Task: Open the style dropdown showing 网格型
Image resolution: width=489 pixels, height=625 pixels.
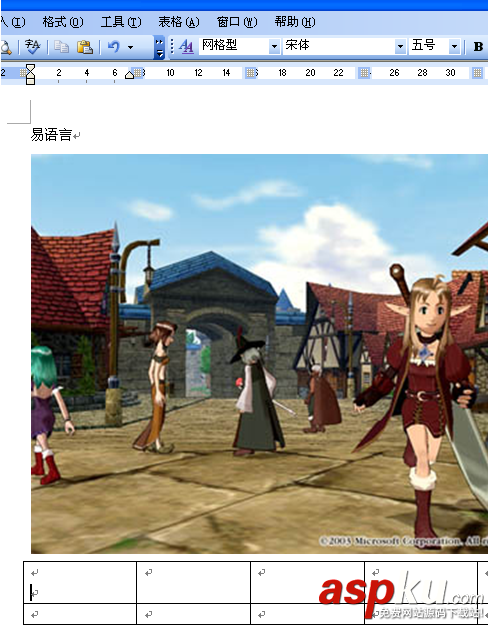Action: click(x=274, y=47)
